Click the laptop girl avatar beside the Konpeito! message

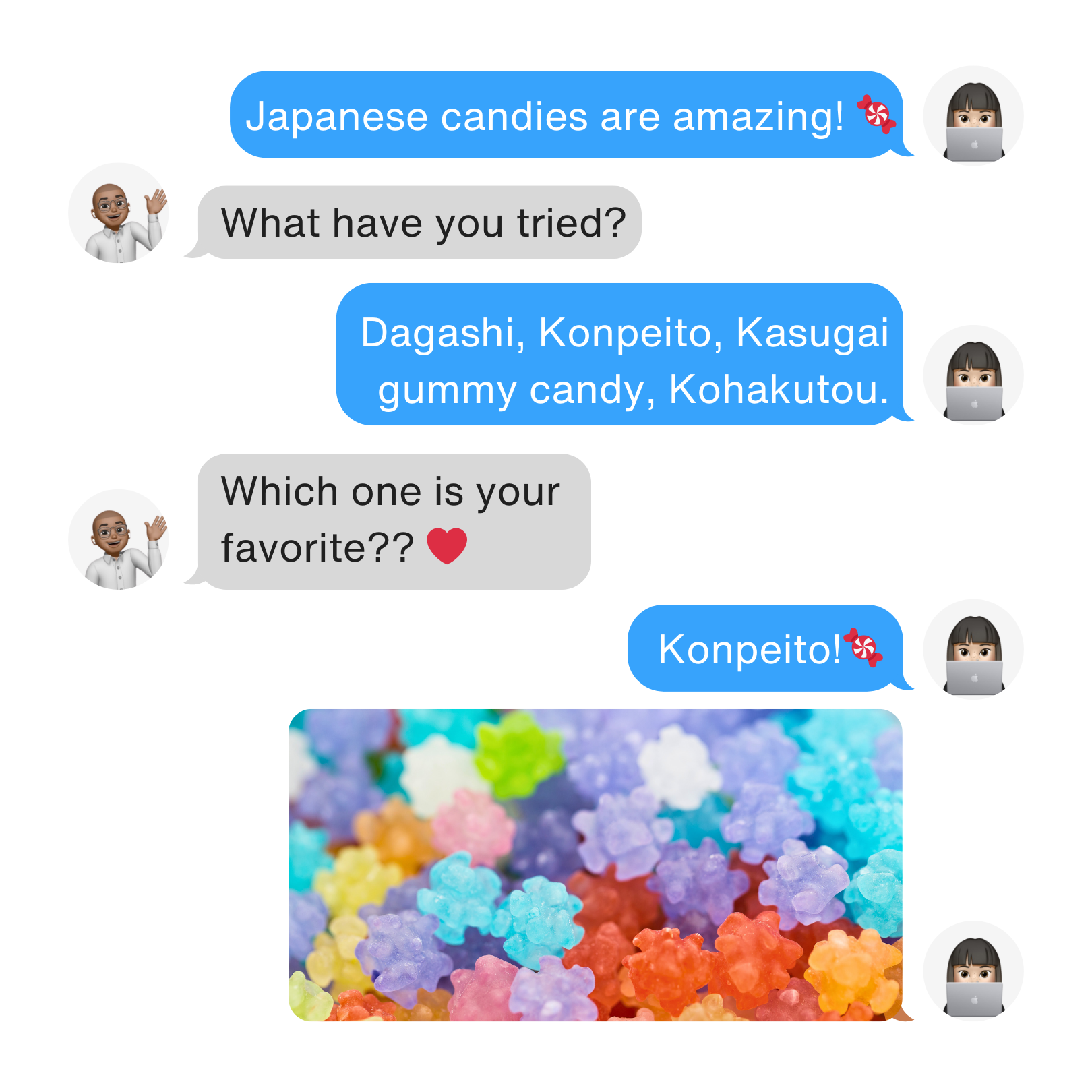pyautogui.click(x=973, y=650)
